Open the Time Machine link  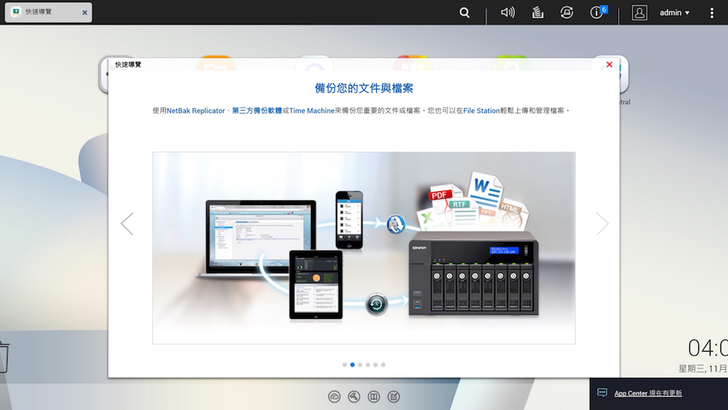coord(312,111)
